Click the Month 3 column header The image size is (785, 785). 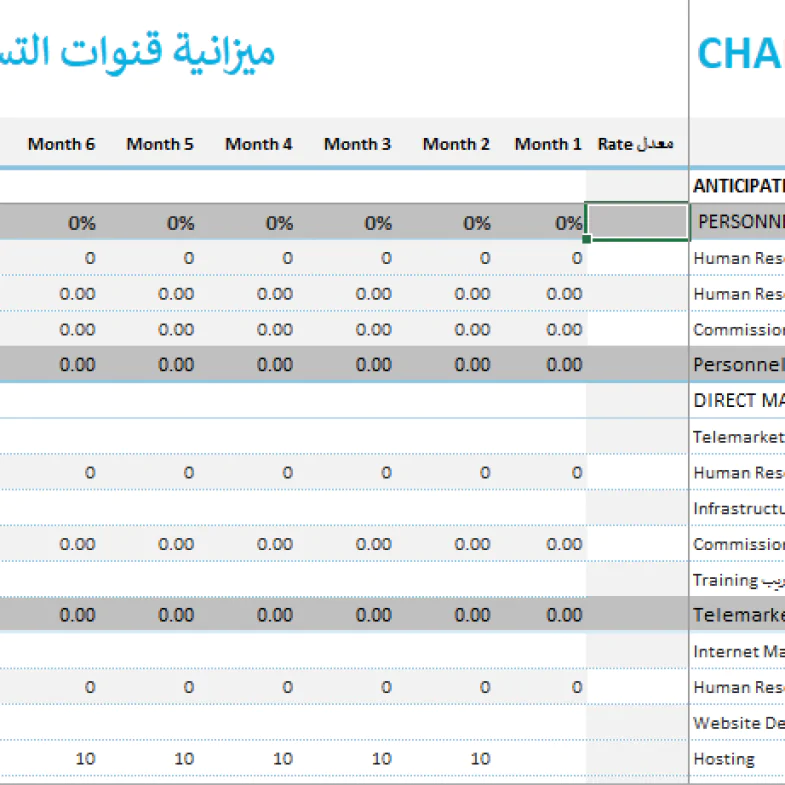357,144
